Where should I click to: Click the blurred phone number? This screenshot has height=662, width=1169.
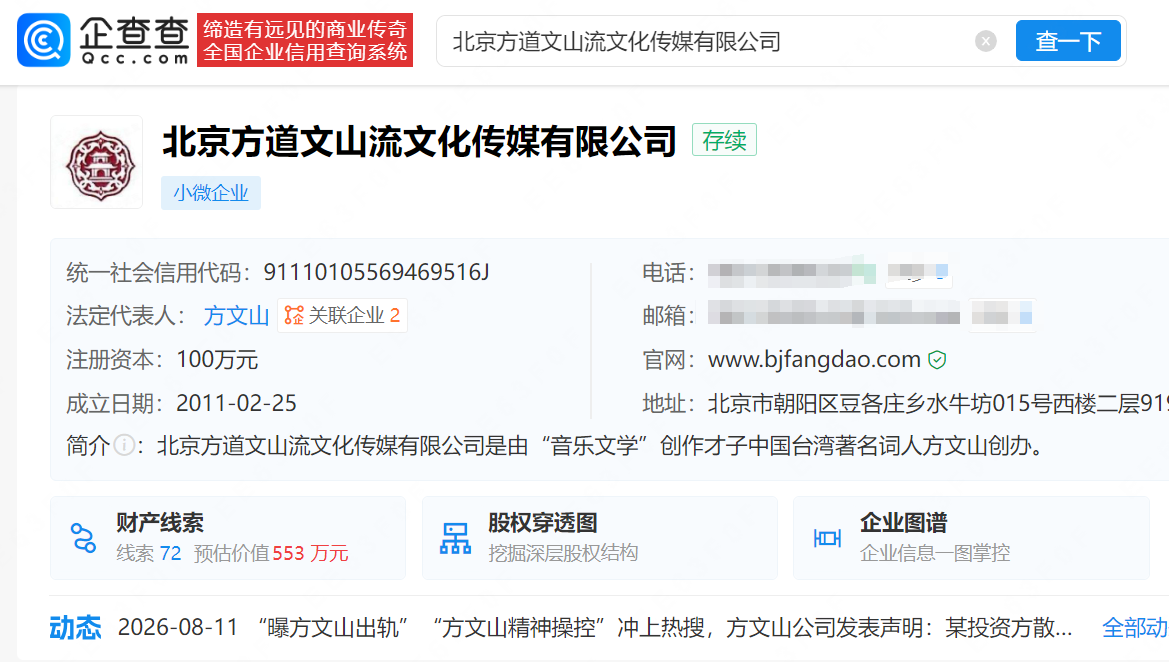click(x=792, y=273)
